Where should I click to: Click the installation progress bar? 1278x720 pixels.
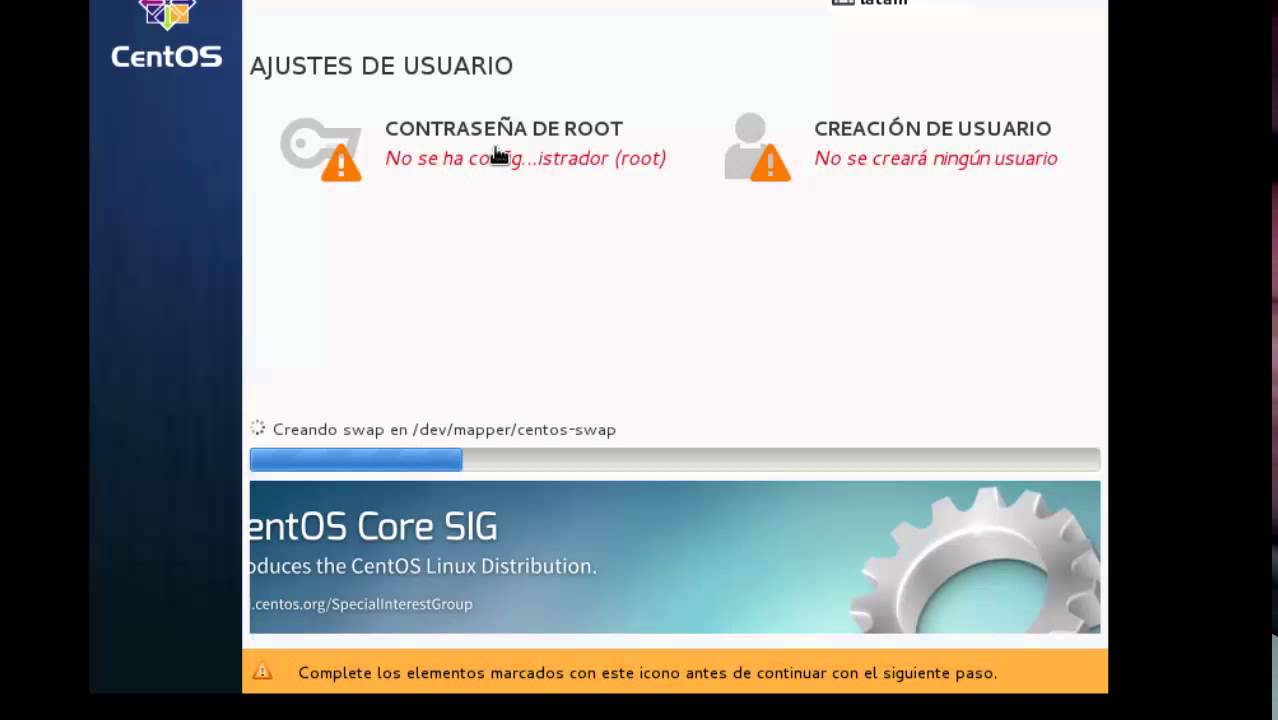tap(674, 459)
